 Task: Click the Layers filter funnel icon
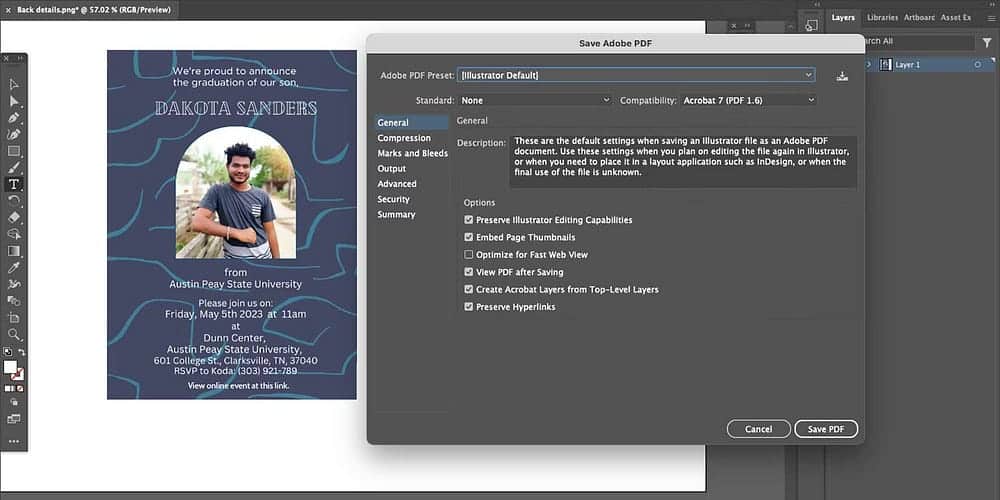pyautogui.click(x=985, y=43)
